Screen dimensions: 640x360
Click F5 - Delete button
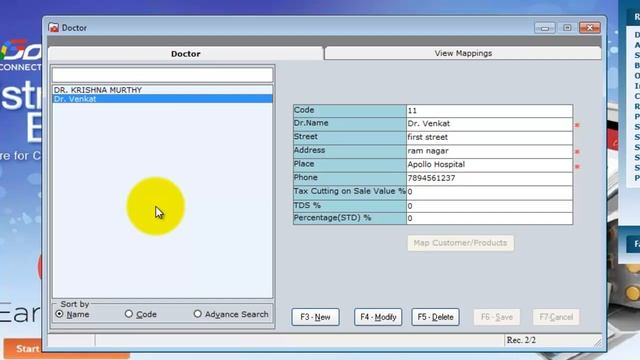coord(436,317)
